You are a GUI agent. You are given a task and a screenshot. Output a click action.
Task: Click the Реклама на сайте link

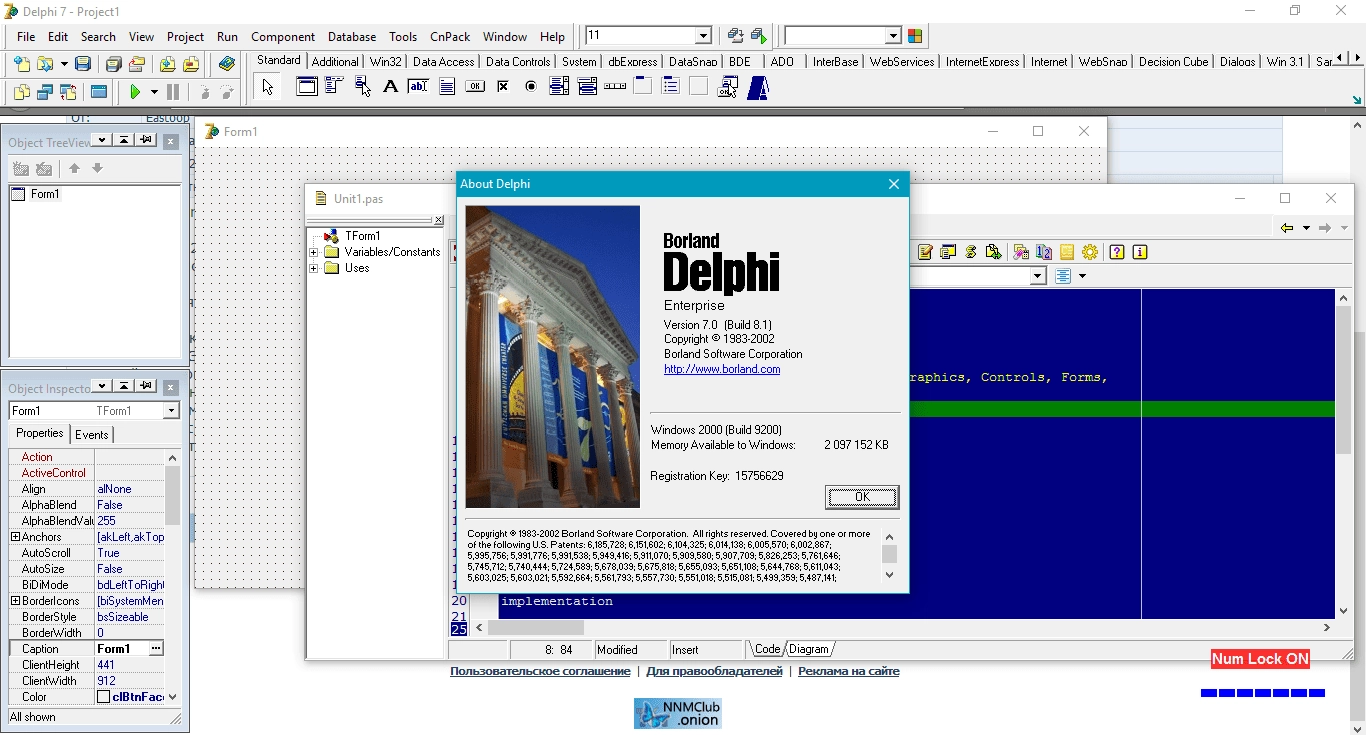click(x=849, y=671)
